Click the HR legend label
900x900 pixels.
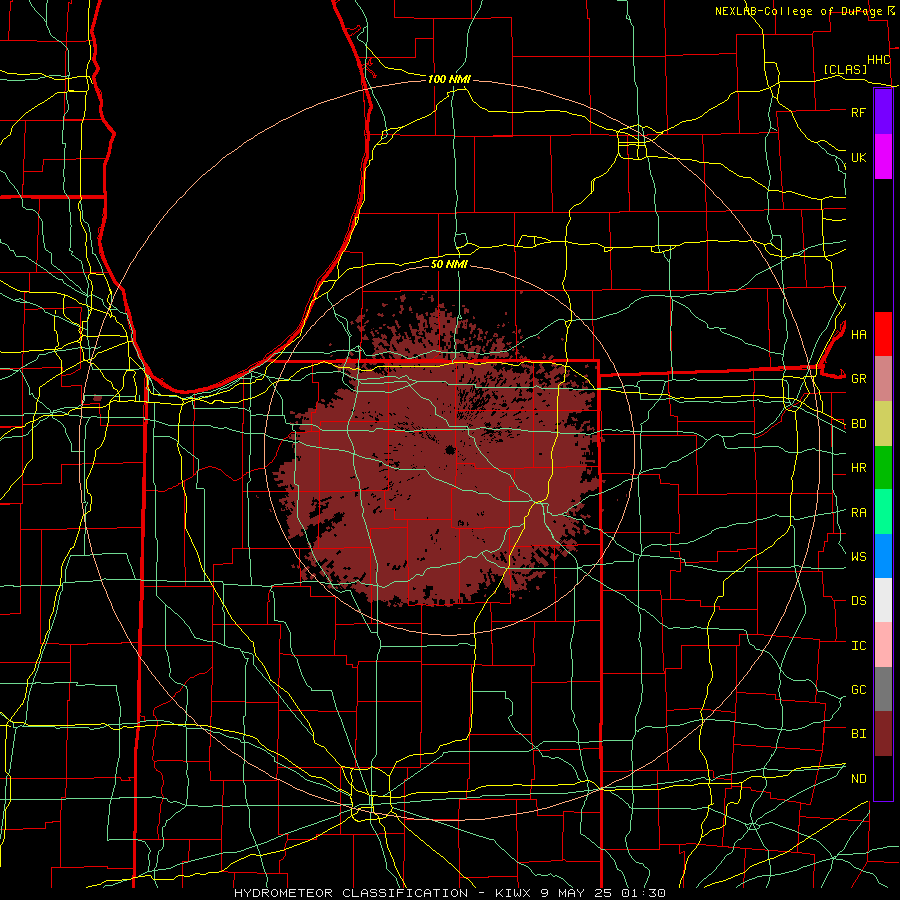[858, 468]
